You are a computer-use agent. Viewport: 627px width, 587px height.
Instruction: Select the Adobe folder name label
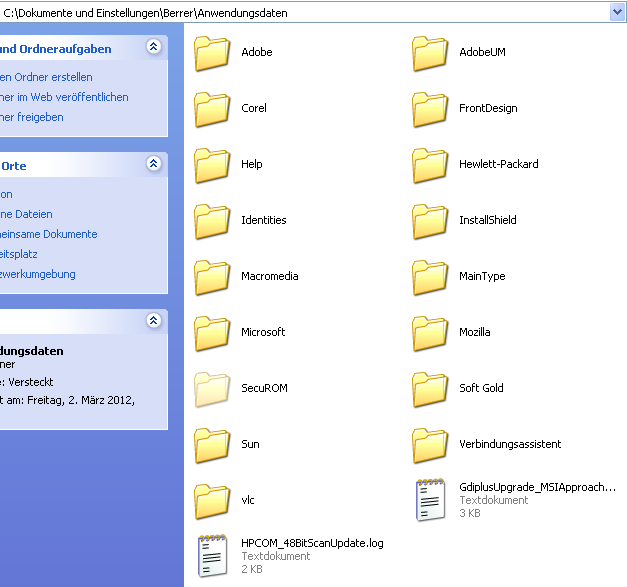257,52
